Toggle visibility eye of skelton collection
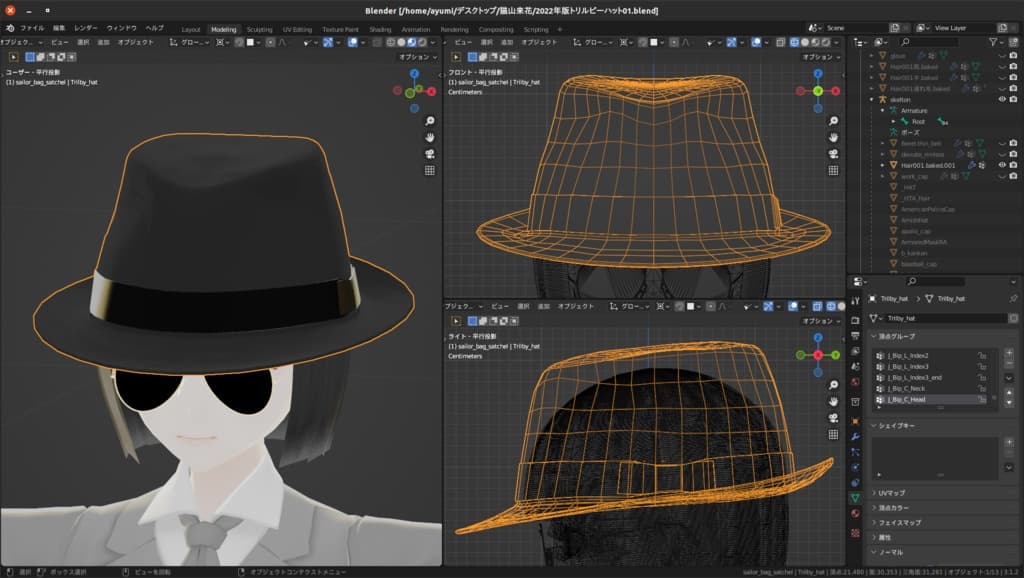 click(x=1001, y=99)
